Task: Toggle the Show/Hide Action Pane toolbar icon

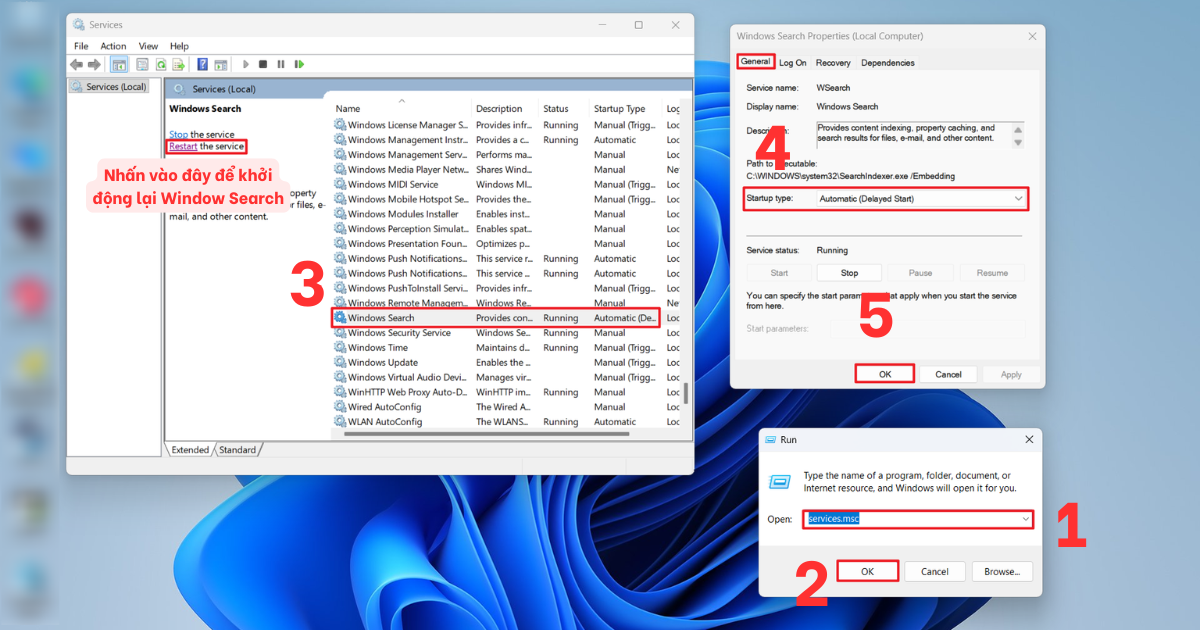Action: click(x=220, y=64)
